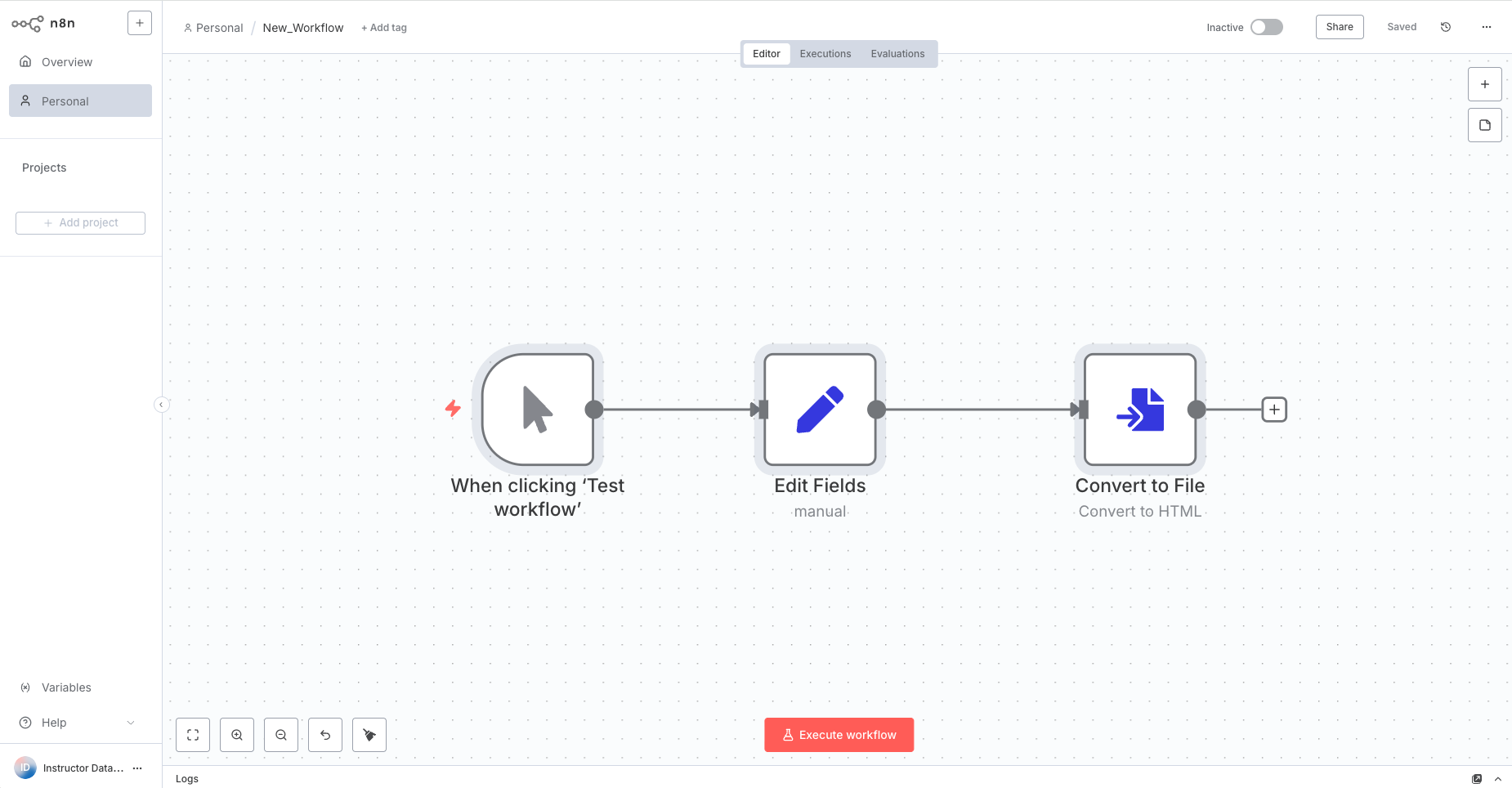Add a node after Convert to File
This screenshot has height=788, width=1512.
click(1274, 410)
